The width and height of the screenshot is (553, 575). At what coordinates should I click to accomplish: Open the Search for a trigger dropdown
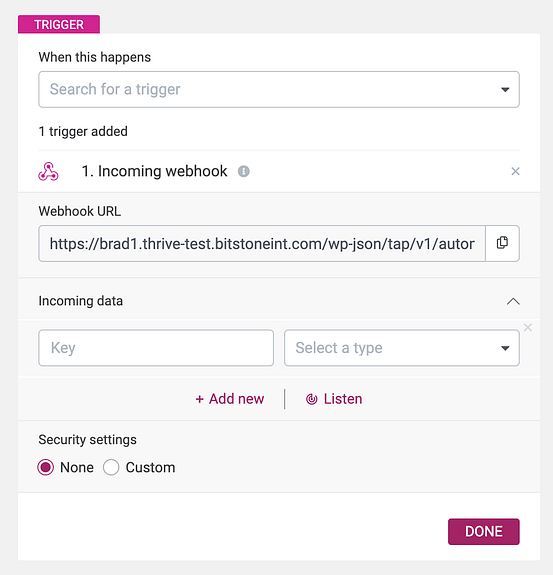coord(279,89)
